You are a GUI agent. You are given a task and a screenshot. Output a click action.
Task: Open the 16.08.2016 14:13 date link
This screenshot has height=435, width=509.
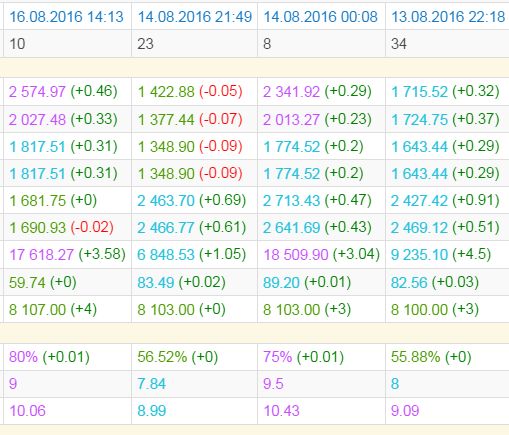point(66,17)
